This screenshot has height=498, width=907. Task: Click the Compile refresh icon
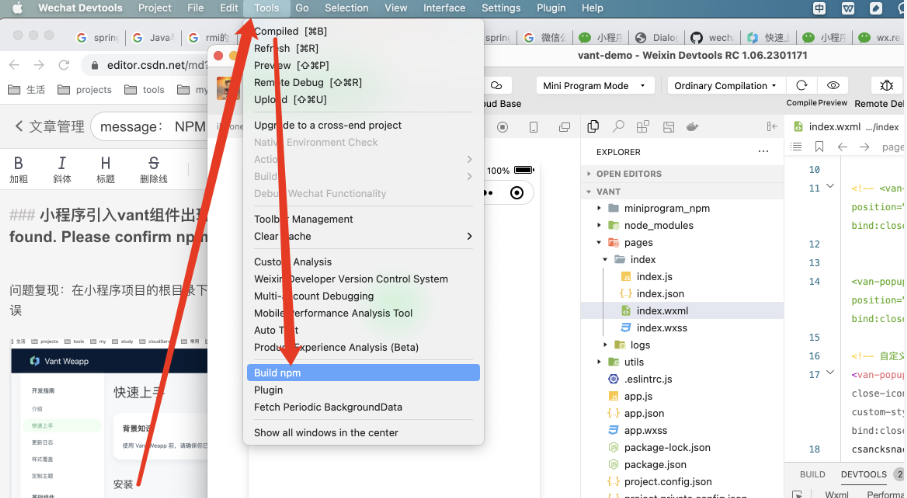pyautogui.click(x=801, y=86)
